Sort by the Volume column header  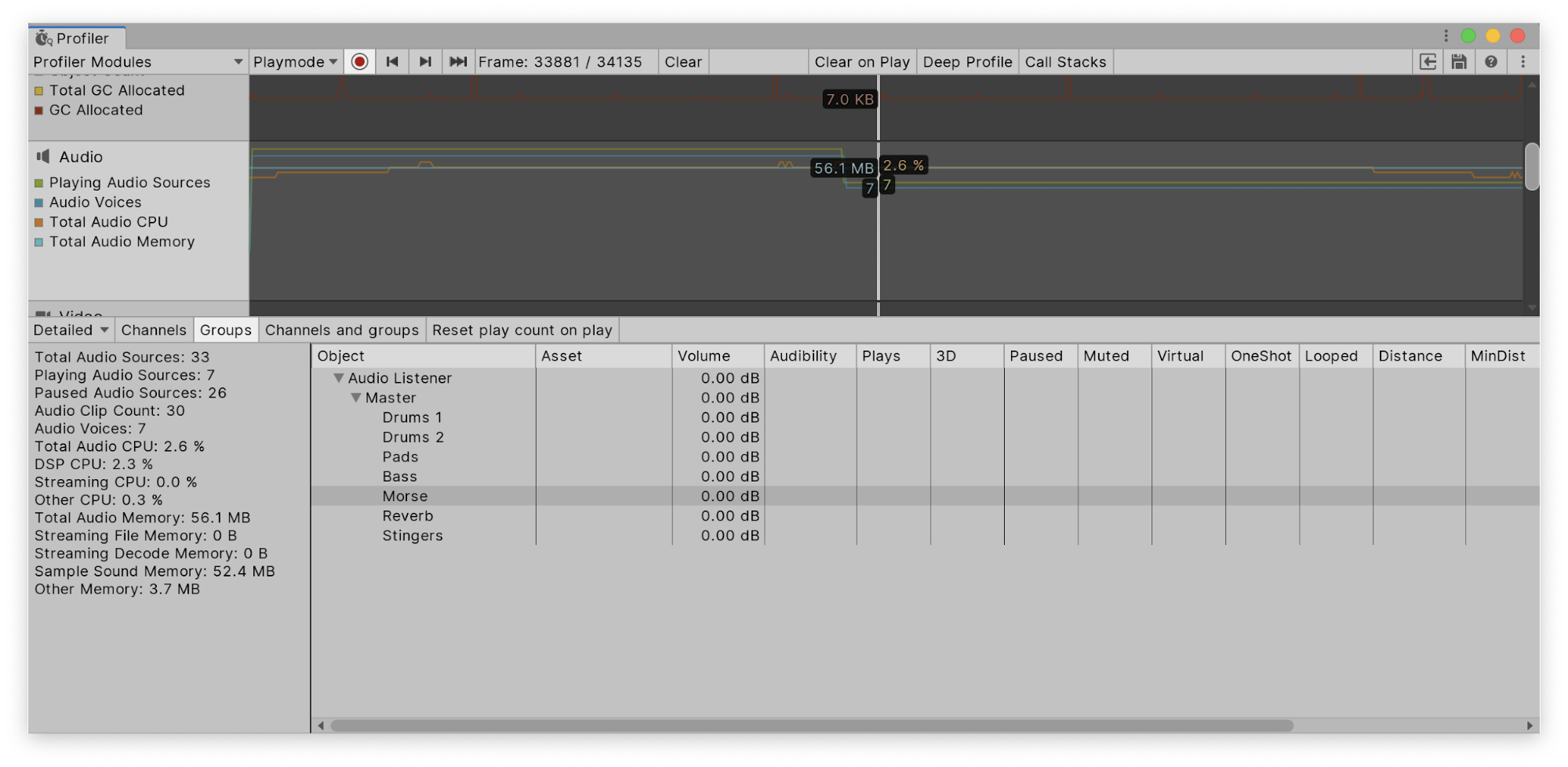pyautogui.click(x=719, y=356)
